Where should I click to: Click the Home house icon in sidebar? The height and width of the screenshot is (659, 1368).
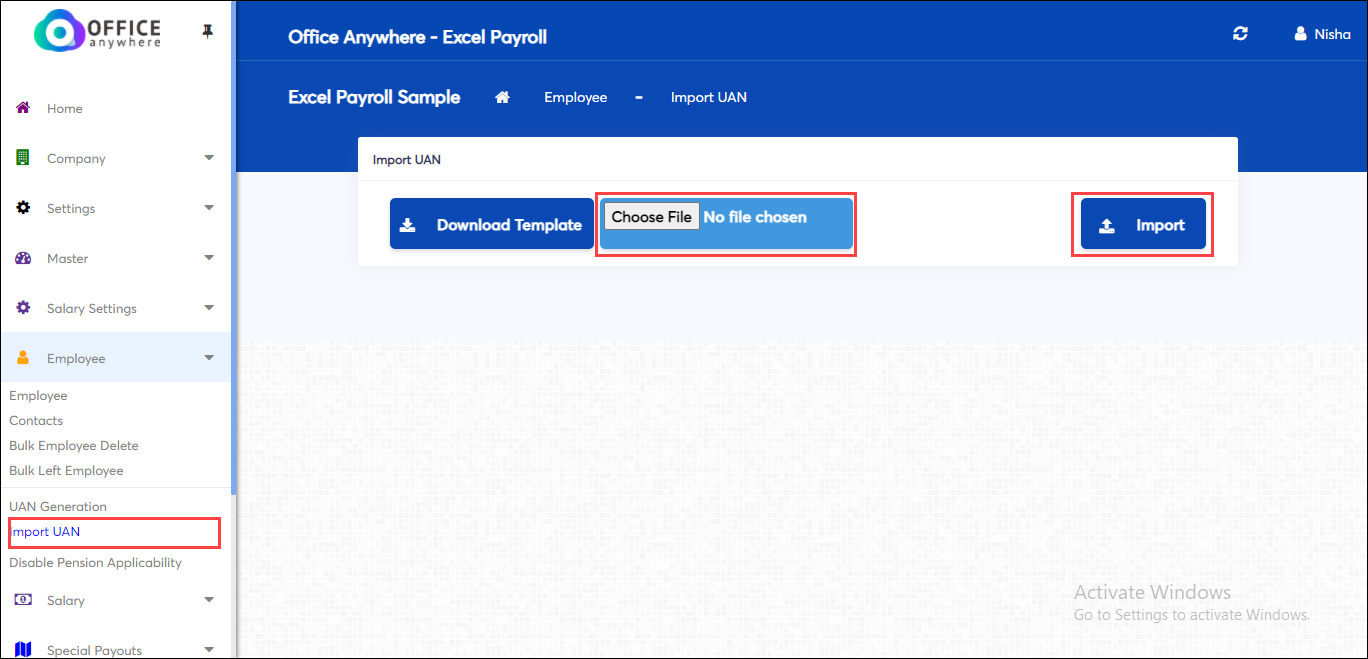(x=23, y=108)
